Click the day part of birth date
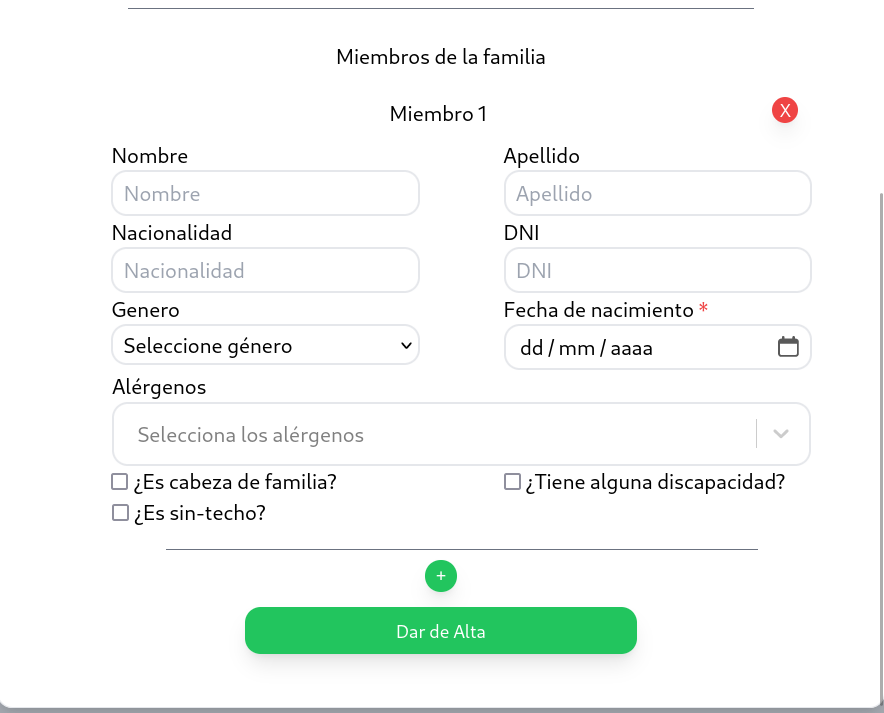This screenshot has width=884, height=713. [531, 348]
